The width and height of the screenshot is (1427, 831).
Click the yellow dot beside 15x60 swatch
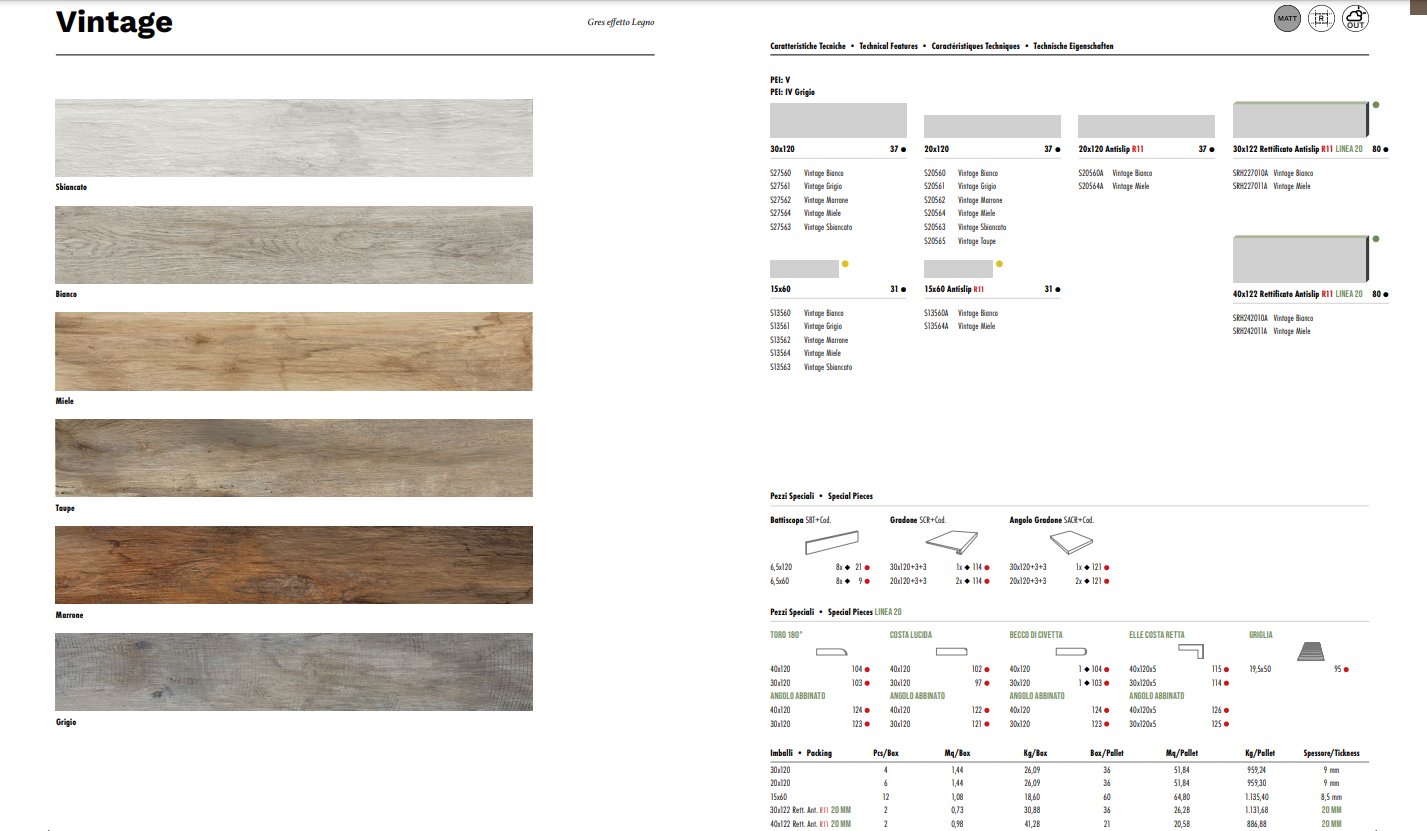[845, 264]
